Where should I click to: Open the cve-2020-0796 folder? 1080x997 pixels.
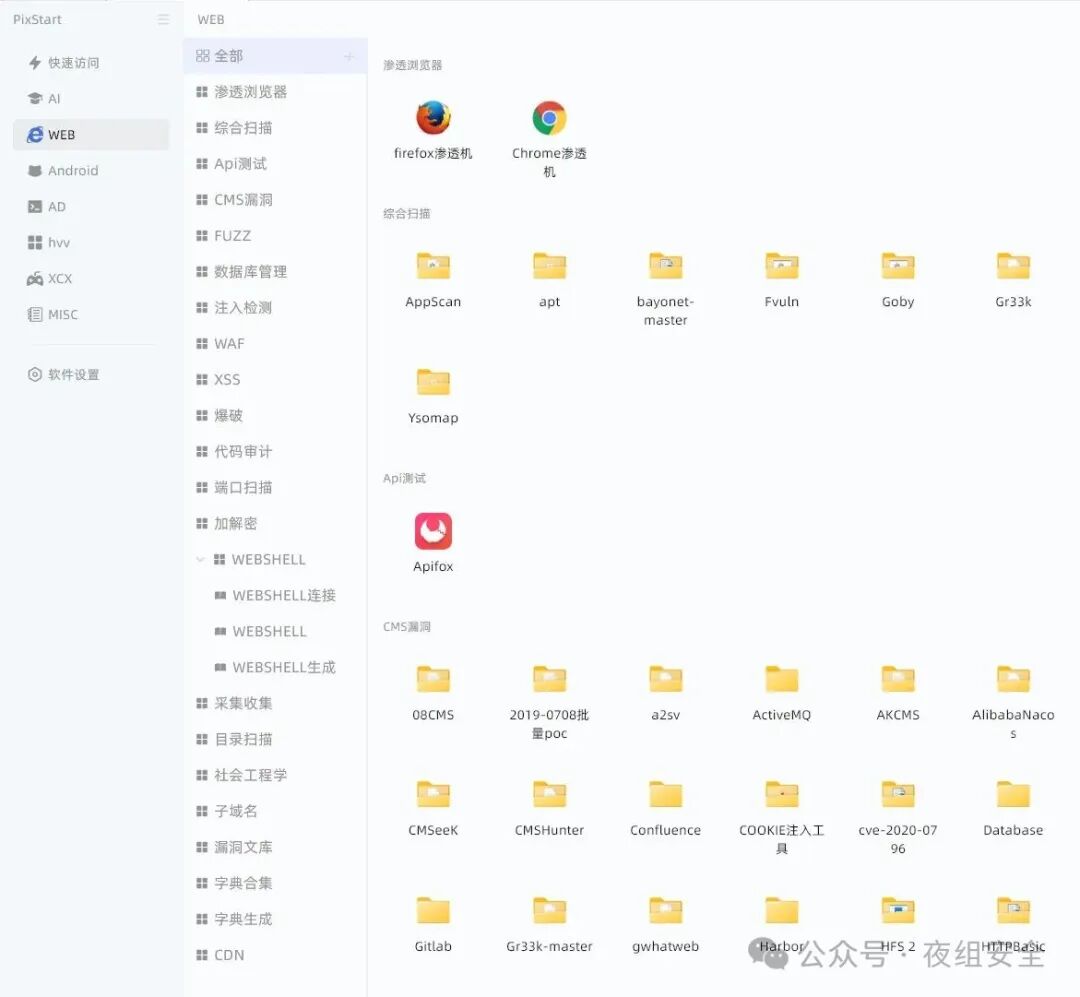(x=897, y=794)
